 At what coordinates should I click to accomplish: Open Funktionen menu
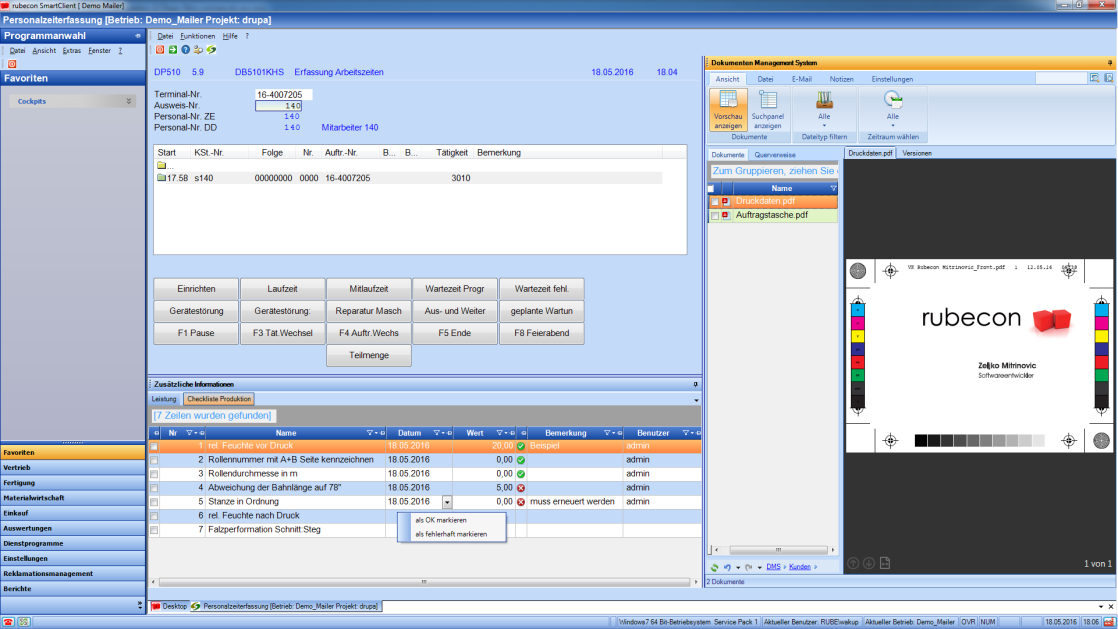pos(198,36)
